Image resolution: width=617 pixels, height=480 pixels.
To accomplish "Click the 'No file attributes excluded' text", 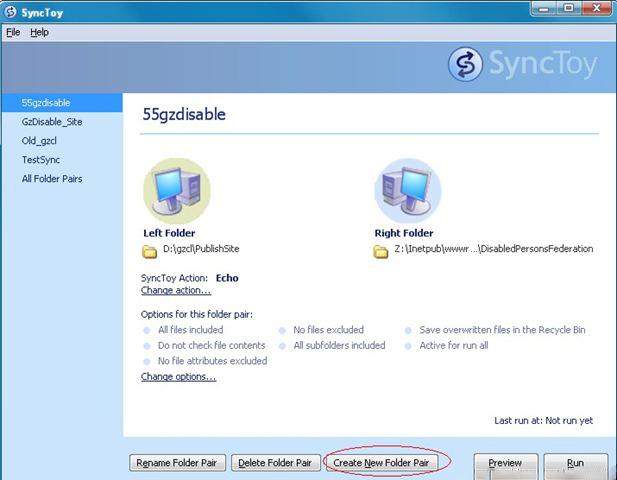I will 212,361.
